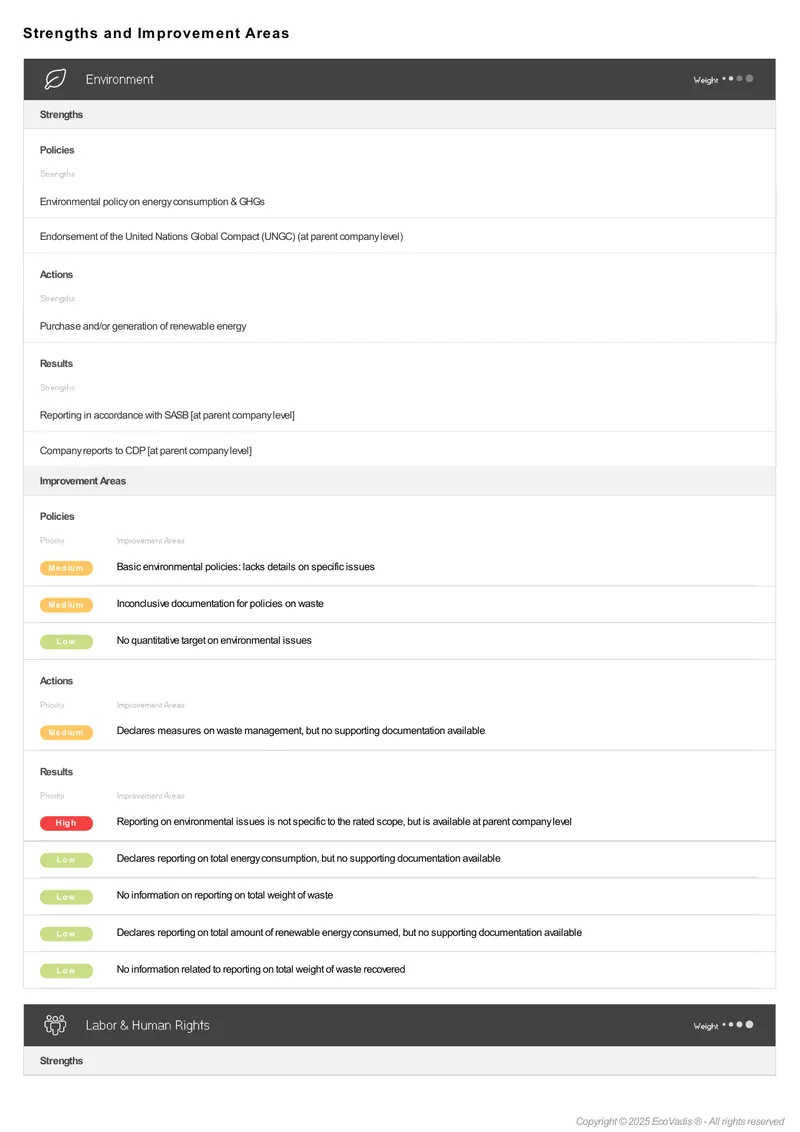Expand the Environment section header
This screenshot has height=1132, width=800.
click(399, 79)
